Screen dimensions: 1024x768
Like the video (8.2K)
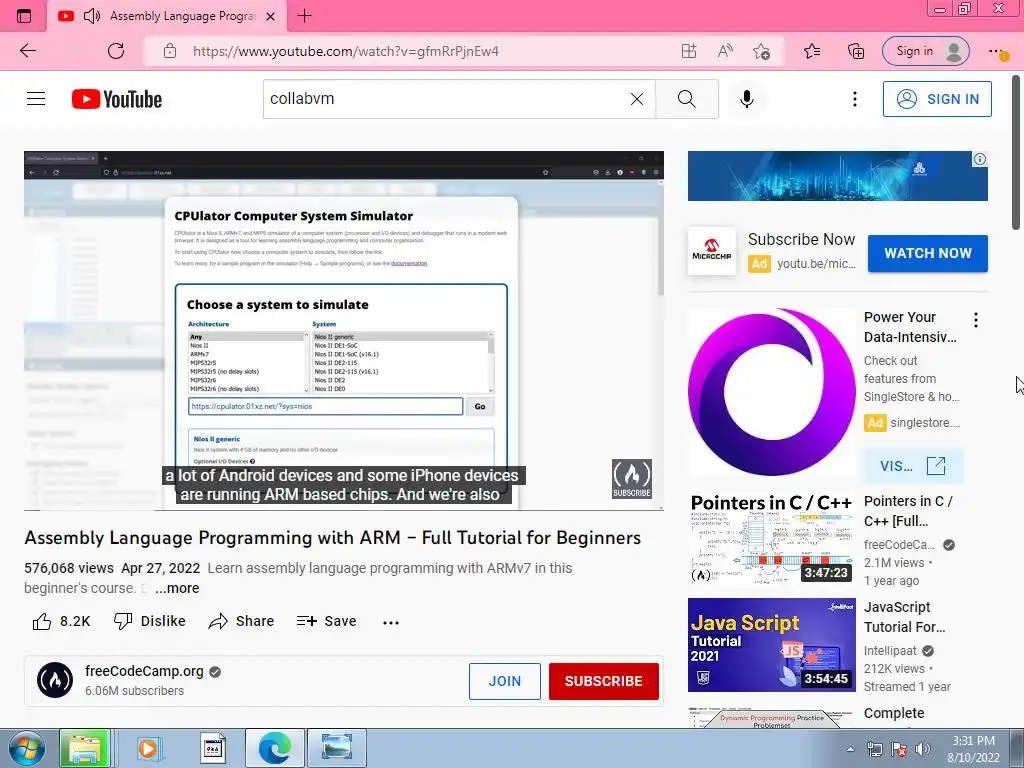61,621
